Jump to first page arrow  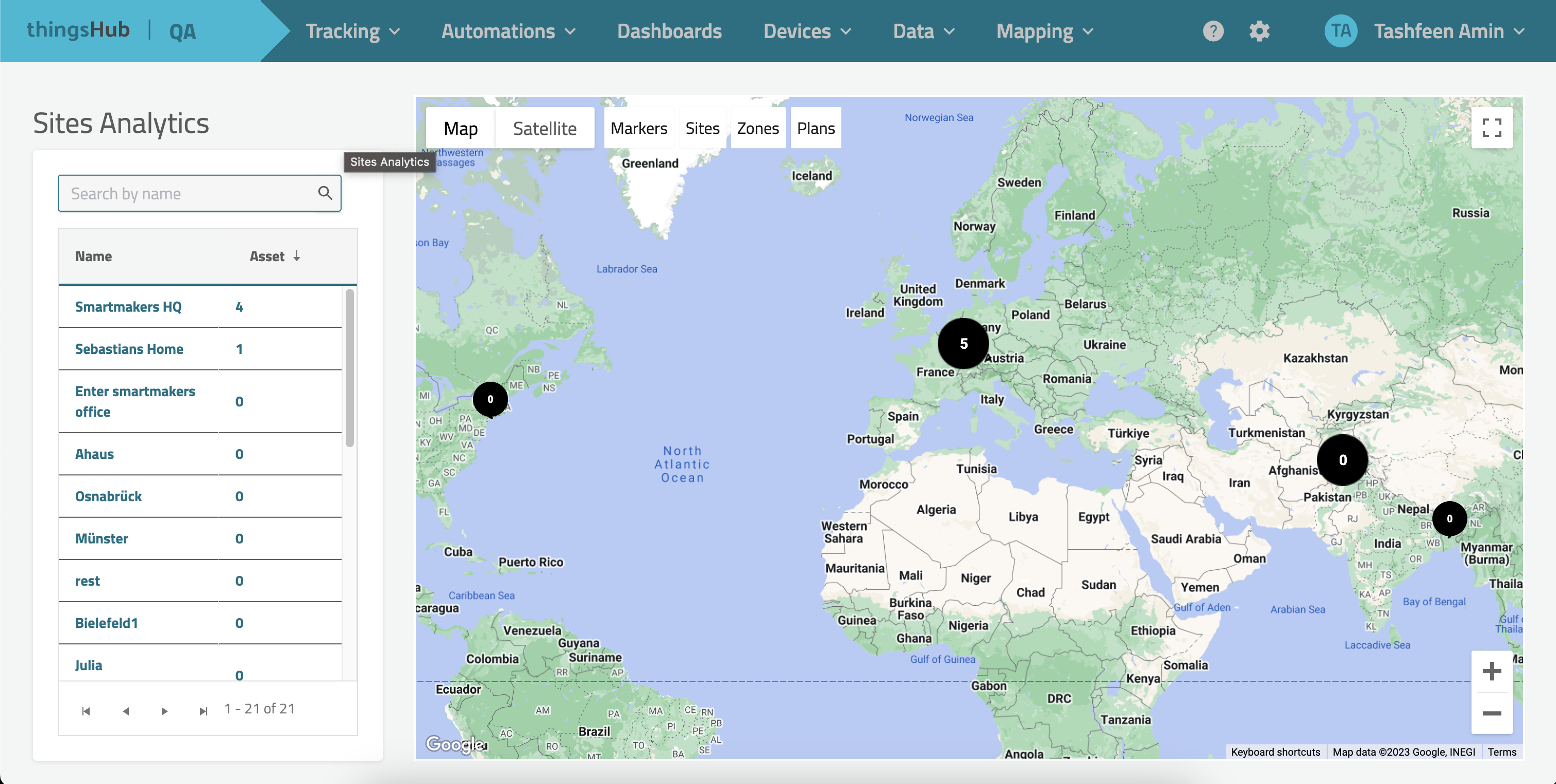[86, 711]
